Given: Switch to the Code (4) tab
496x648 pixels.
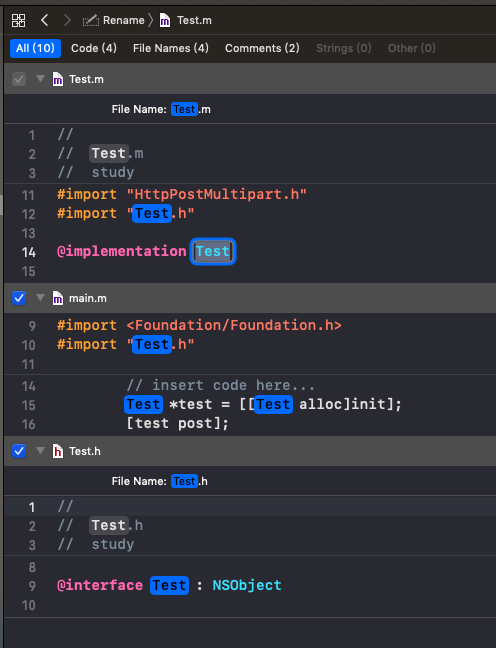Looking at the screenshot, I should pyautogui.click(x=94, y=48).
